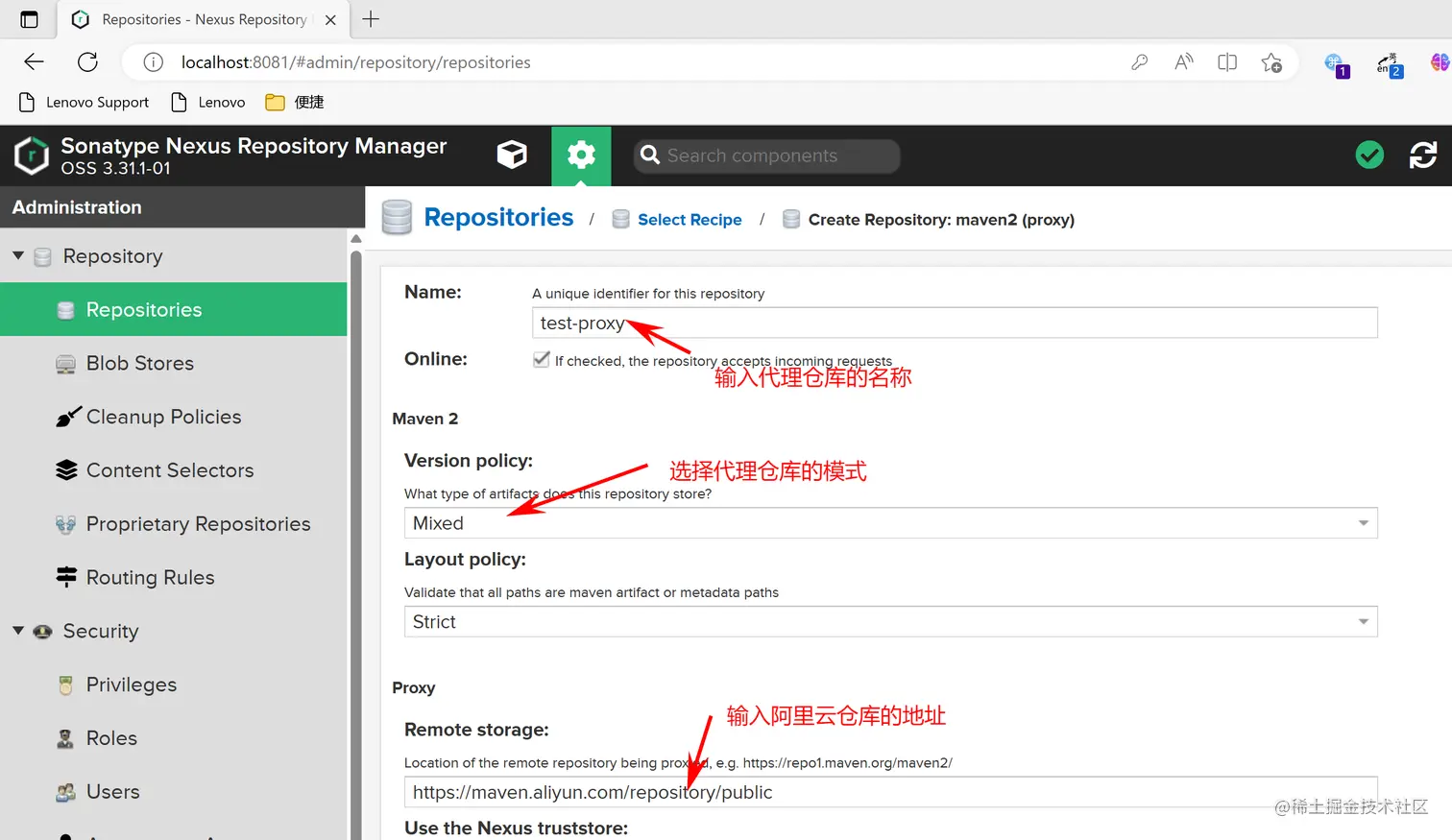Open the password key icon in address bar
The height and width of the screenshot is (840, 1452).
[x=1140, y=62]
